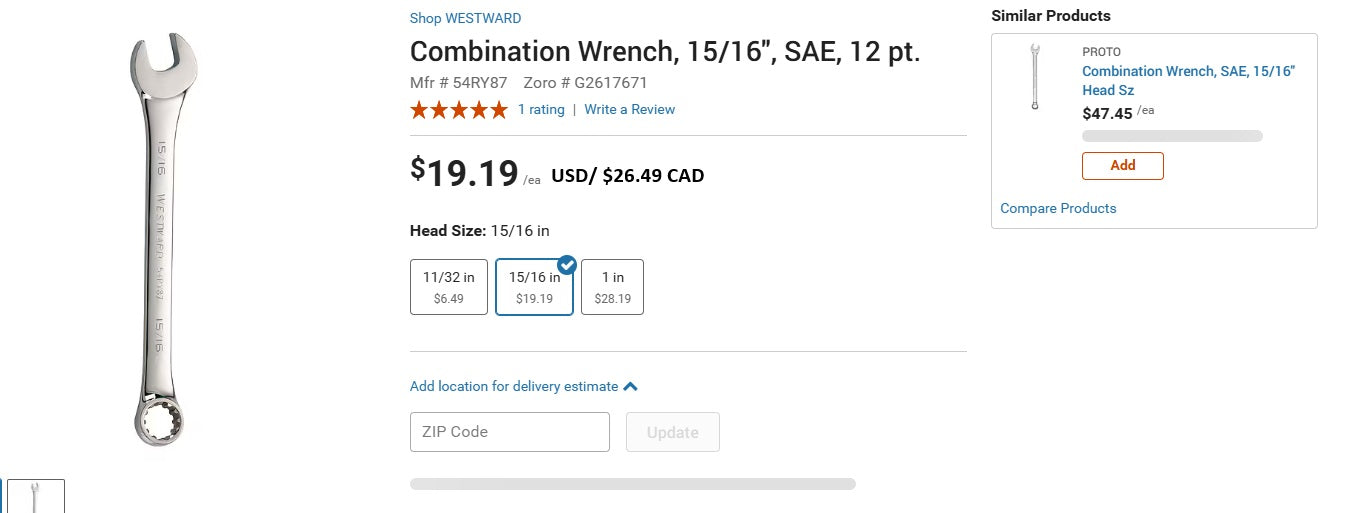This screenshot has width=1363, height=513.
Task: Open PROTO Combination Wrench product link
Action: pyautogui.click(x=1188, y=81)
